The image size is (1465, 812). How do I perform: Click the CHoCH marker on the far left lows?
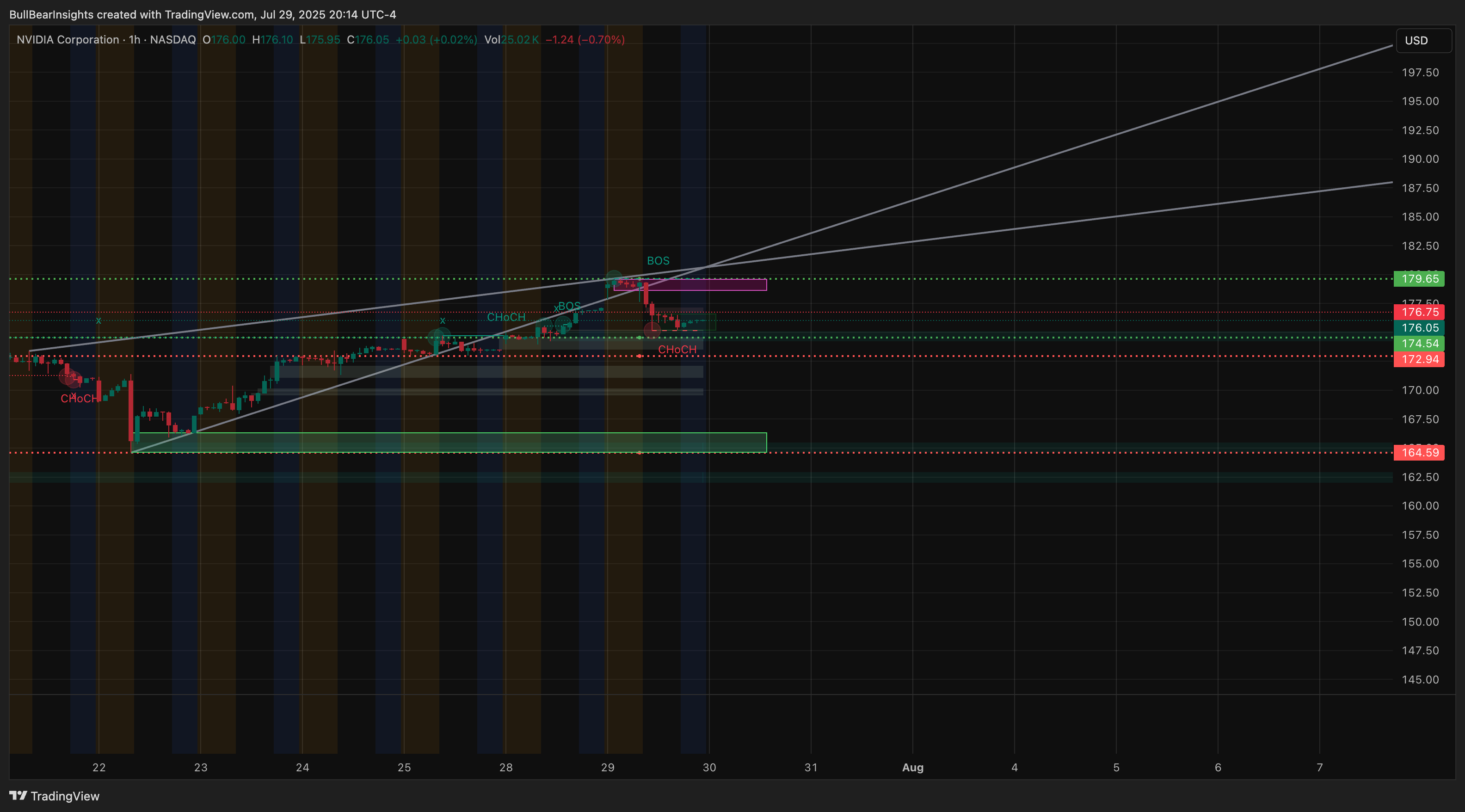pos(79,399)
